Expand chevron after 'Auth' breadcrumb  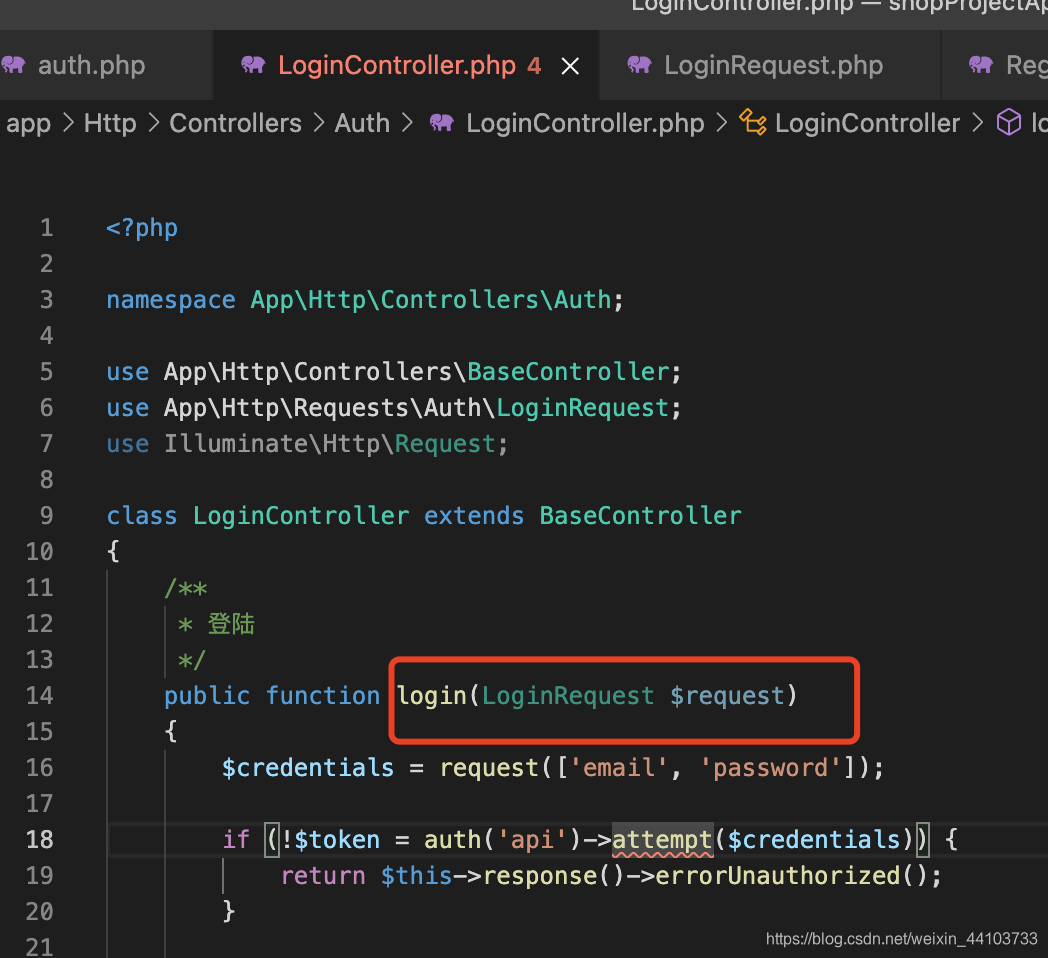(x=407, y=123)
